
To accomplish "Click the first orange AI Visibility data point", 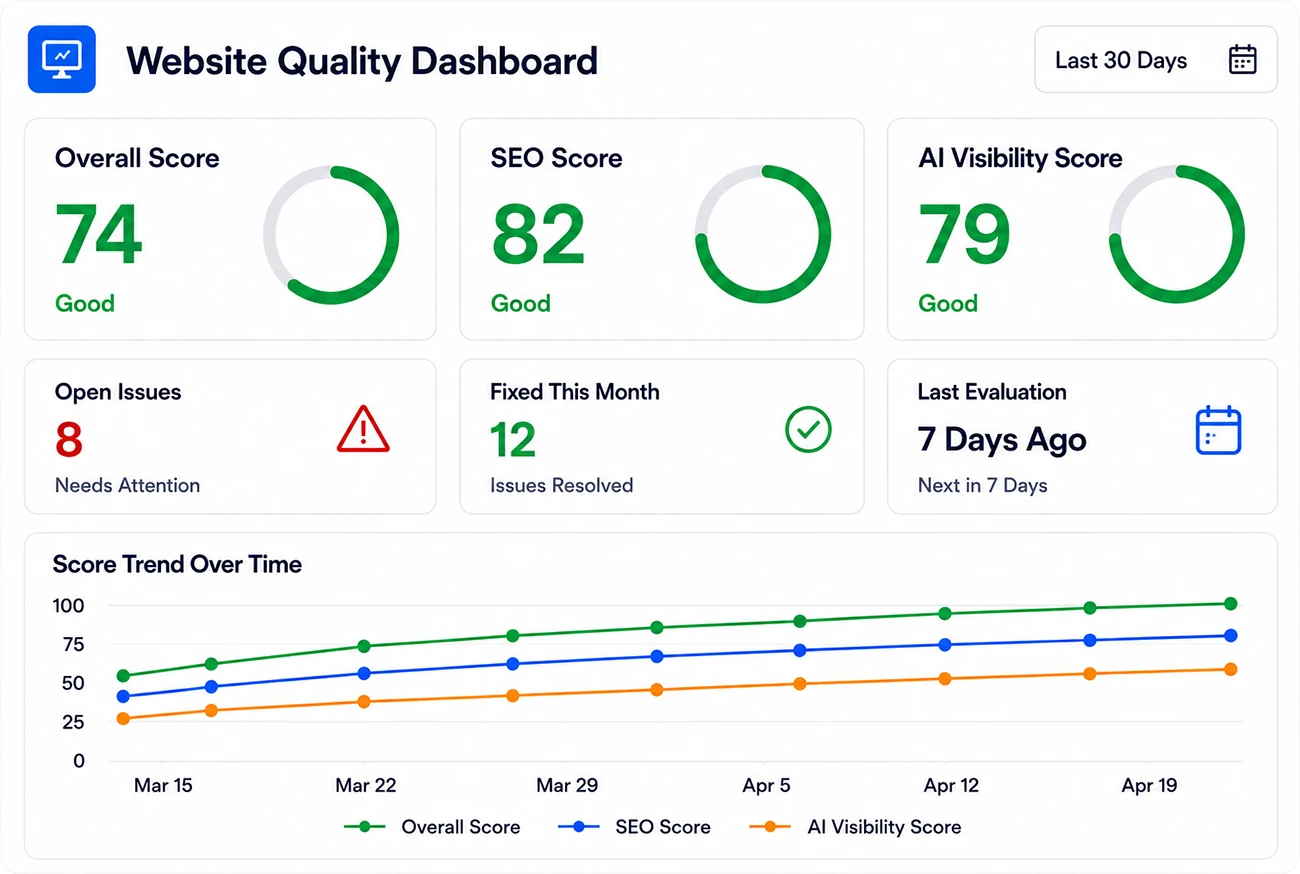I will tap(124, 718).
